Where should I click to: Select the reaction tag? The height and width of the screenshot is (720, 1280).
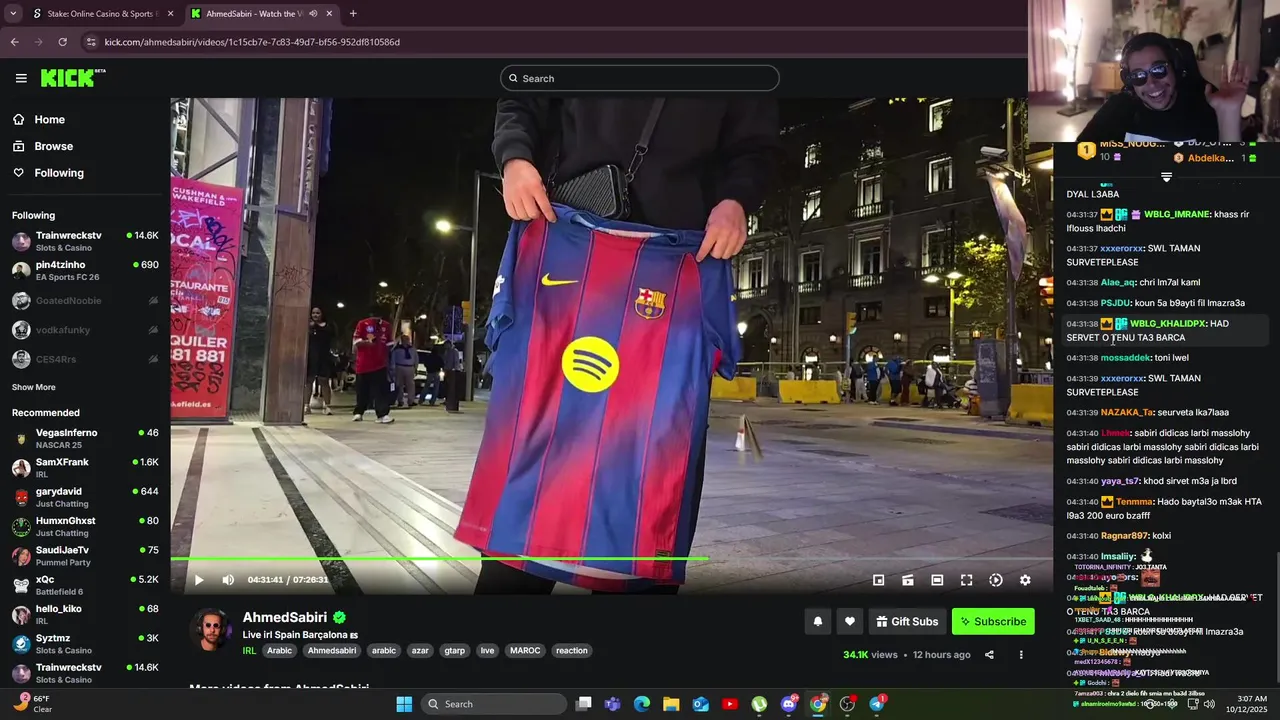tap(572, 650)
